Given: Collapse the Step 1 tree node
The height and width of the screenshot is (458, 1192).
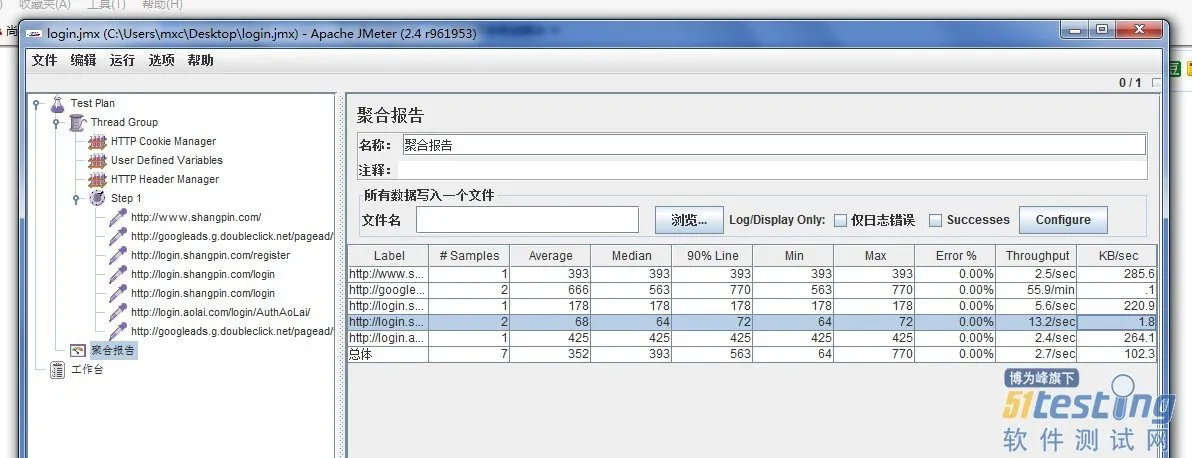Looking at the screenshot, I should (x=76, y=199).
